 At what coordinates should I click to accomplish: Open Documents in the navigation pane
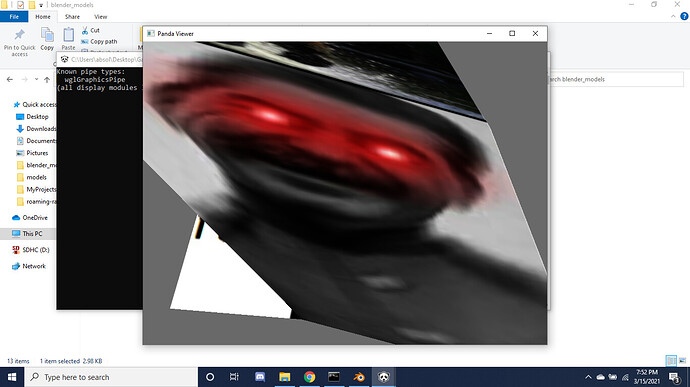coord(36,141)
